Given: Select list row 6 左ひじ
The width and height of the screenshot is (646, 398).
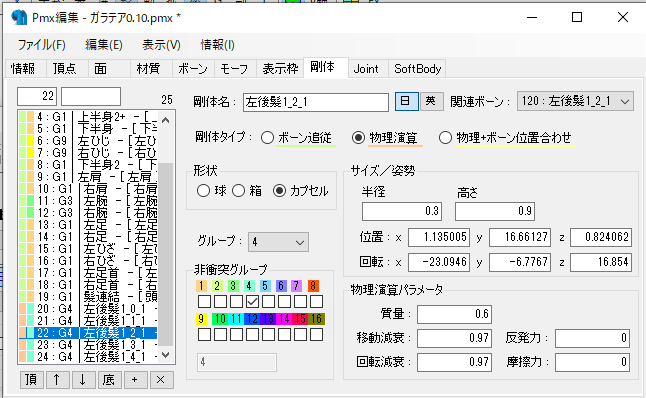Looking at the screenshot, I should point(88,141).
